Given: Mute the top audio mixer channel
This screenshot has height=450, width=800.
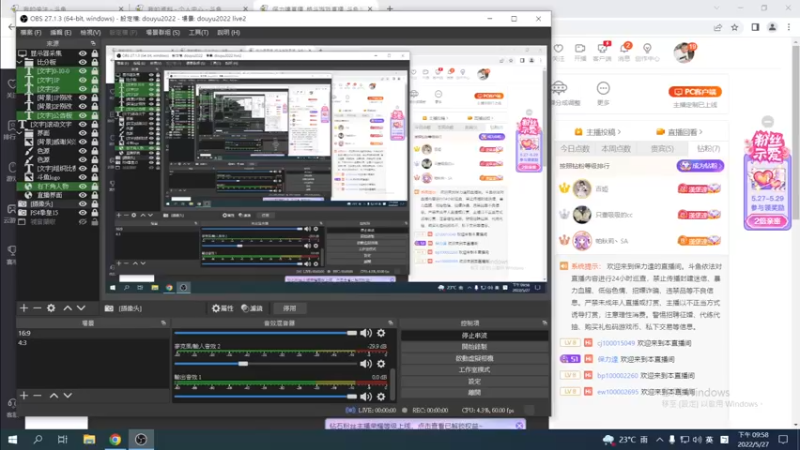Looking at the screenshot, I should point(366,333).
